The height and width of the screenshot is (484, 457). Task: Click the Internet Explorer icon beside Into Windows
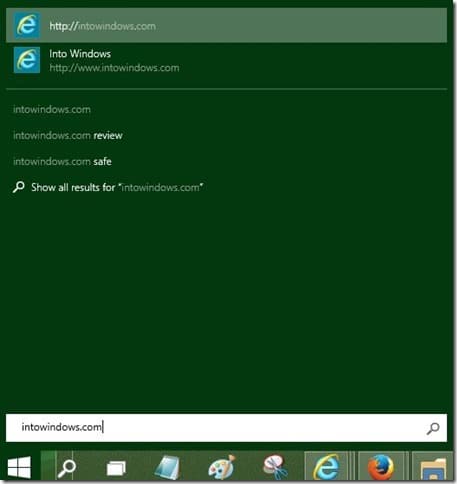(27, 60)
